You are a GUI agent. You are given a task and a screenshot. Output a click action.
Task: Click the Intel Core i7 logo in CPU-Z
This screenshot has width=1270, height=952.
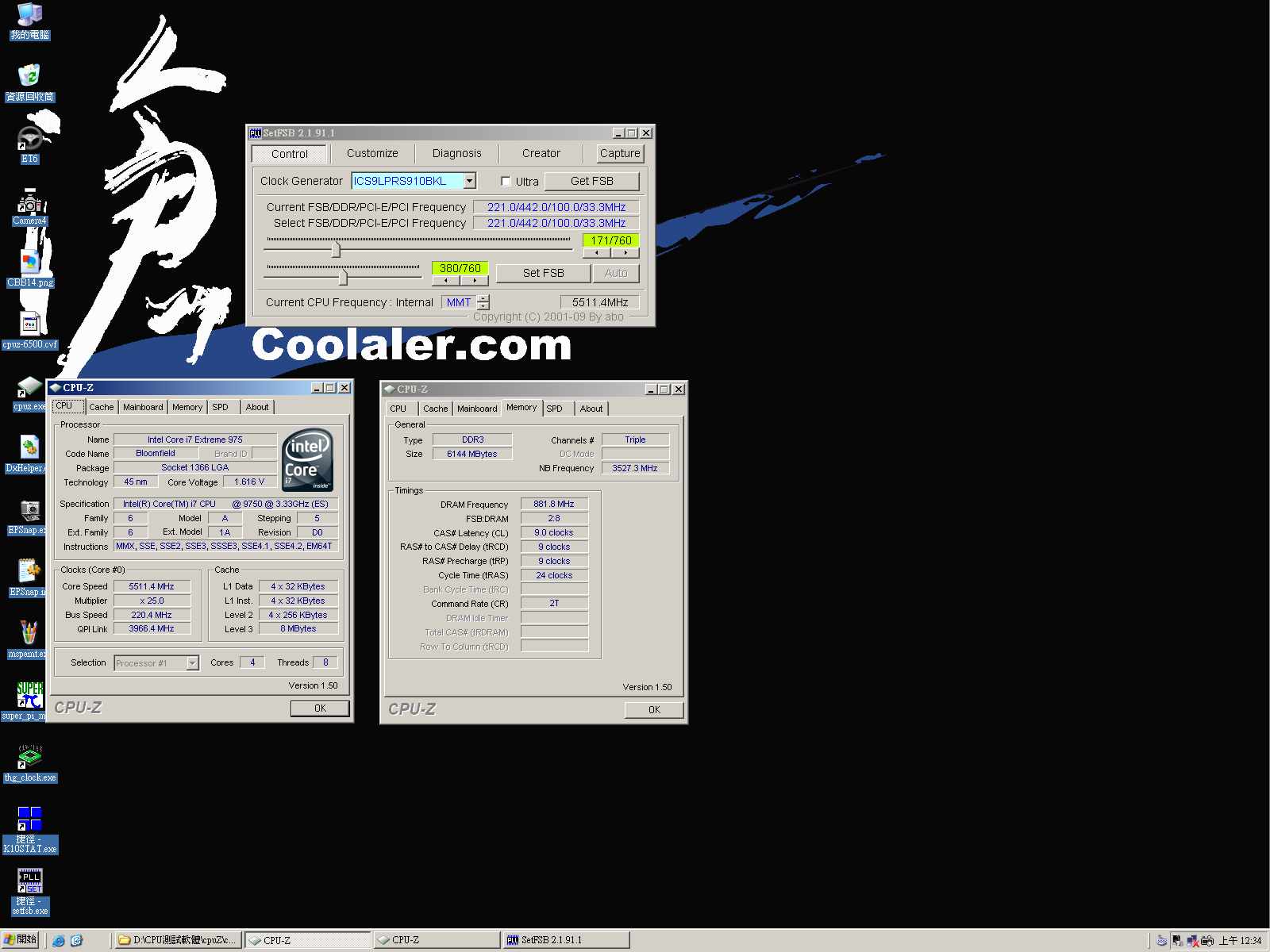coord(308,460)
